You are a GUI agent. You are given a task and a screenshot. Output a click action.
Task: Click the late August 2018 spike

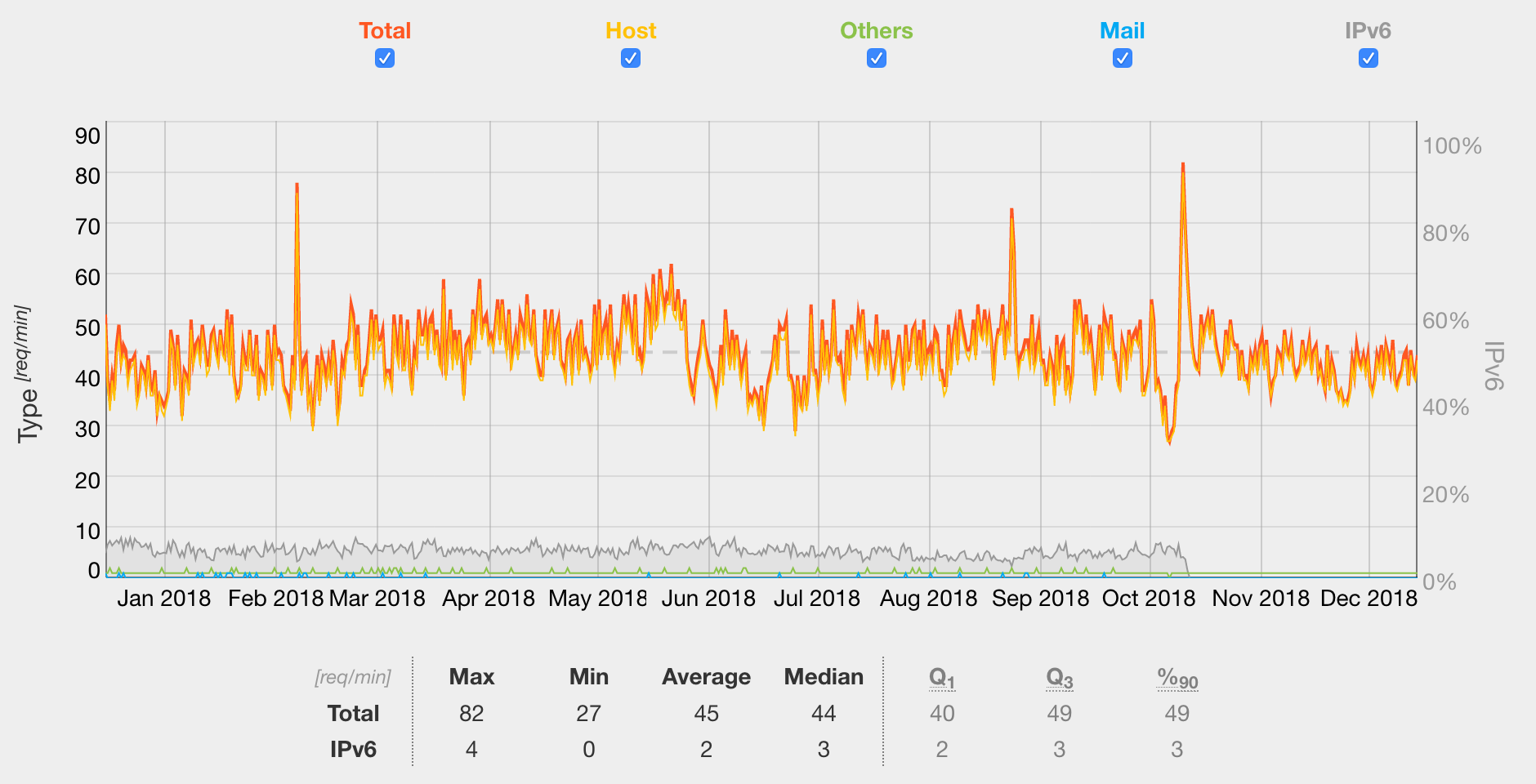pyautogui.click(x=1011, y=212)
